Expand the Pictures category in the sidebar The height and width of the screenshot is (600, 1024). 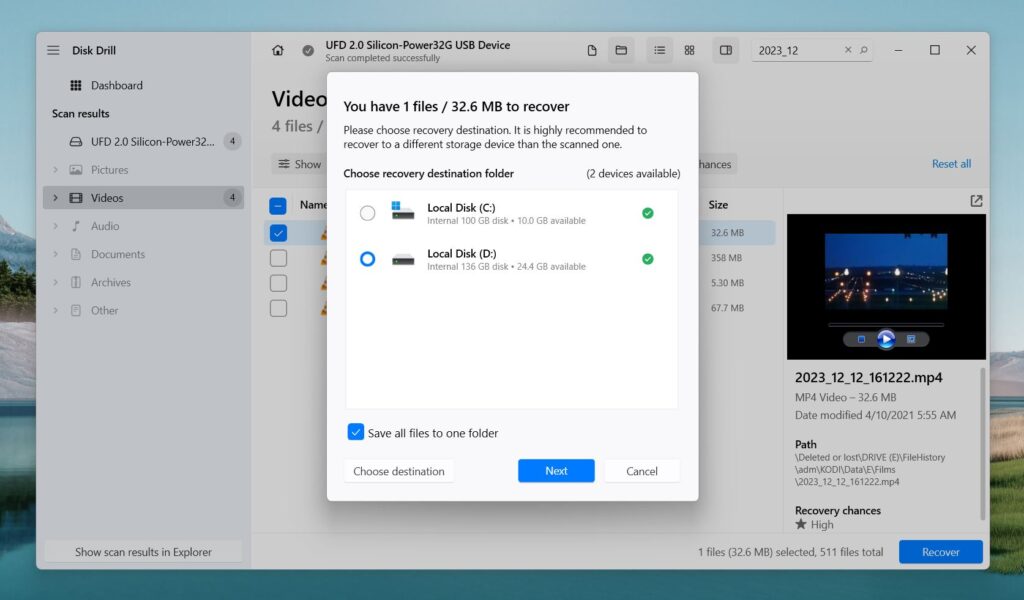[57, 169]
